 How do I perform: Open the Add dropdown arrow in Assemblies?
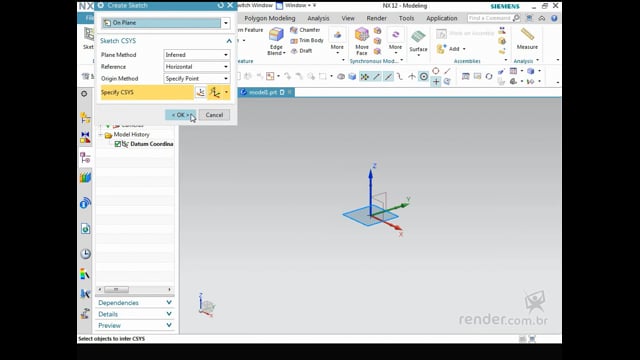pos(464,49)
